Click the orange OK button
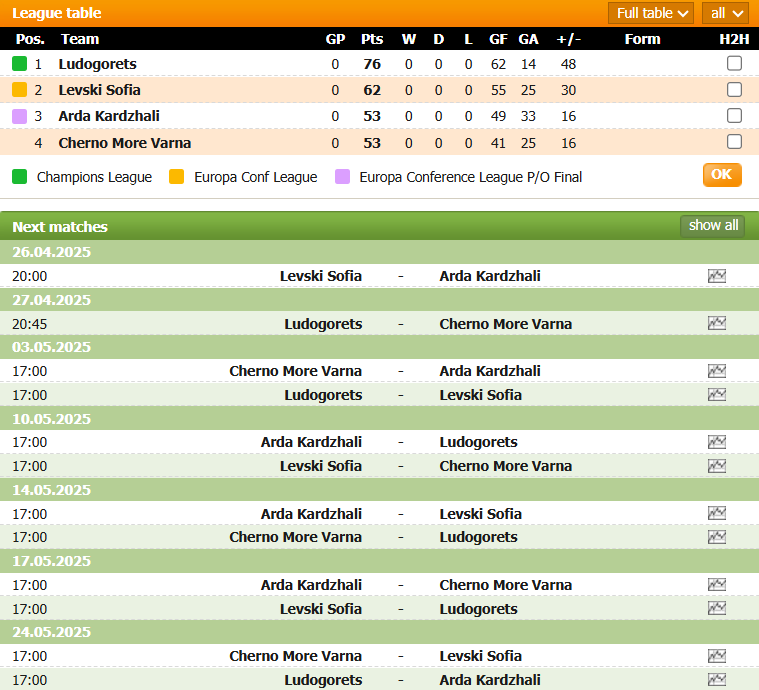The image size is (759, 690). [722, 174]
